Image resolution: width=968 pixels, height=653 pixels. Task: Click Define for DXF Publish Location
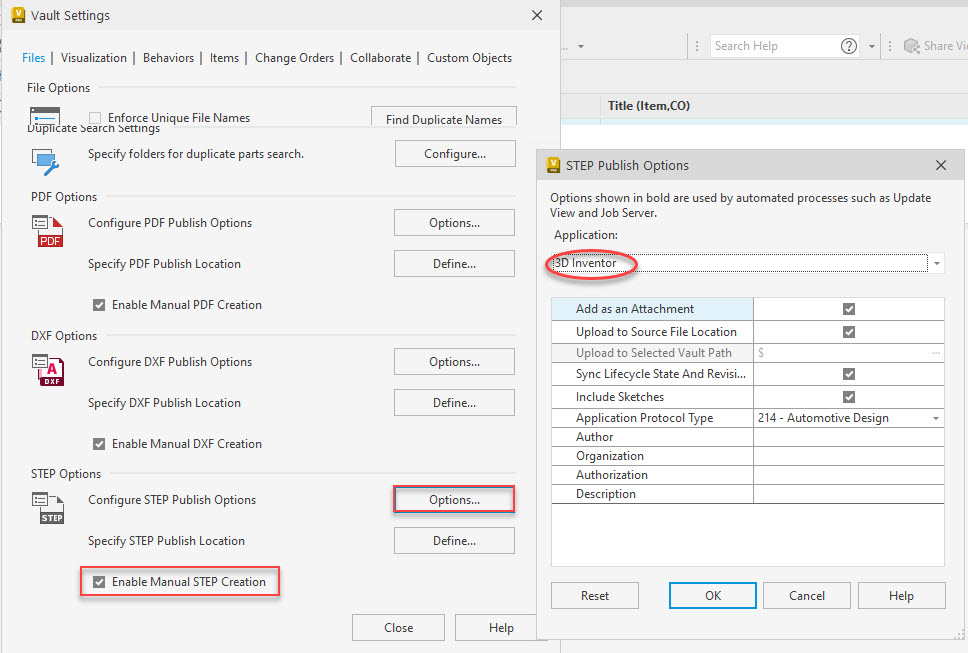pos(454,402)
